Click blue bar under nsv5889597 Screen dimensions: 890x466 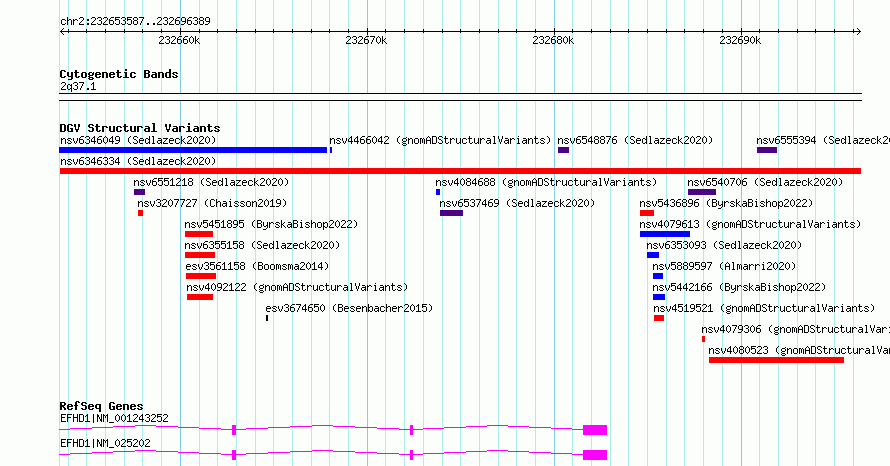pos(658,276)
